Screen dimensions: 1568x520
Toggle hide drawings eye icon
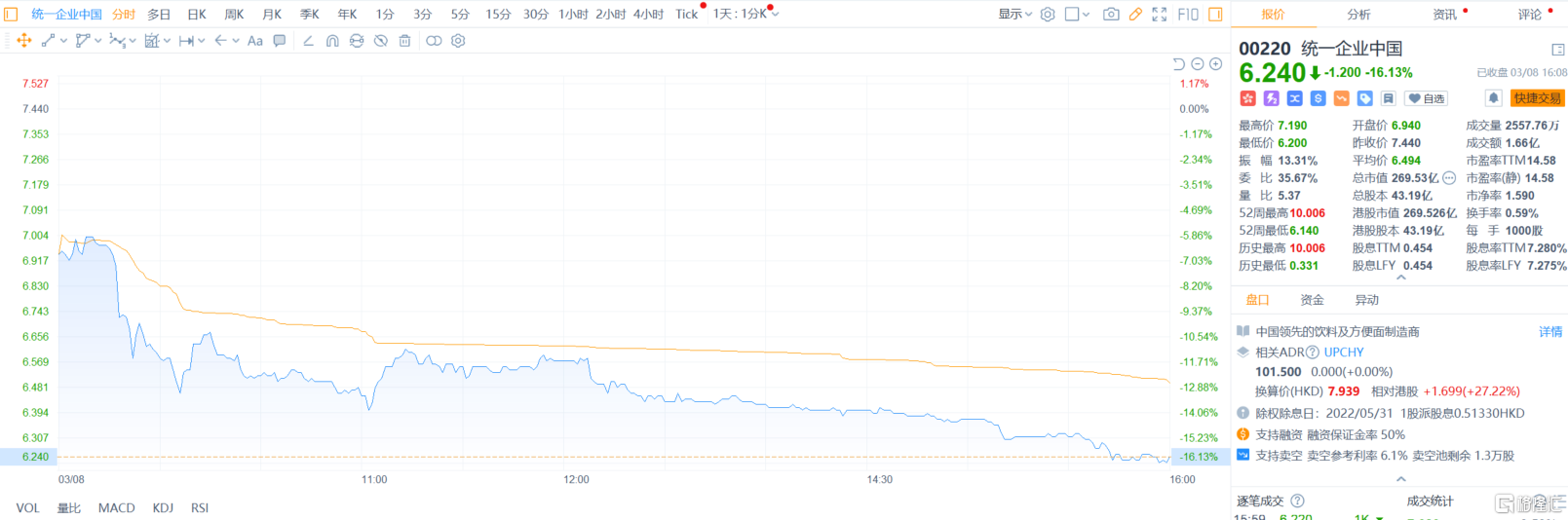tap(381, 41)
